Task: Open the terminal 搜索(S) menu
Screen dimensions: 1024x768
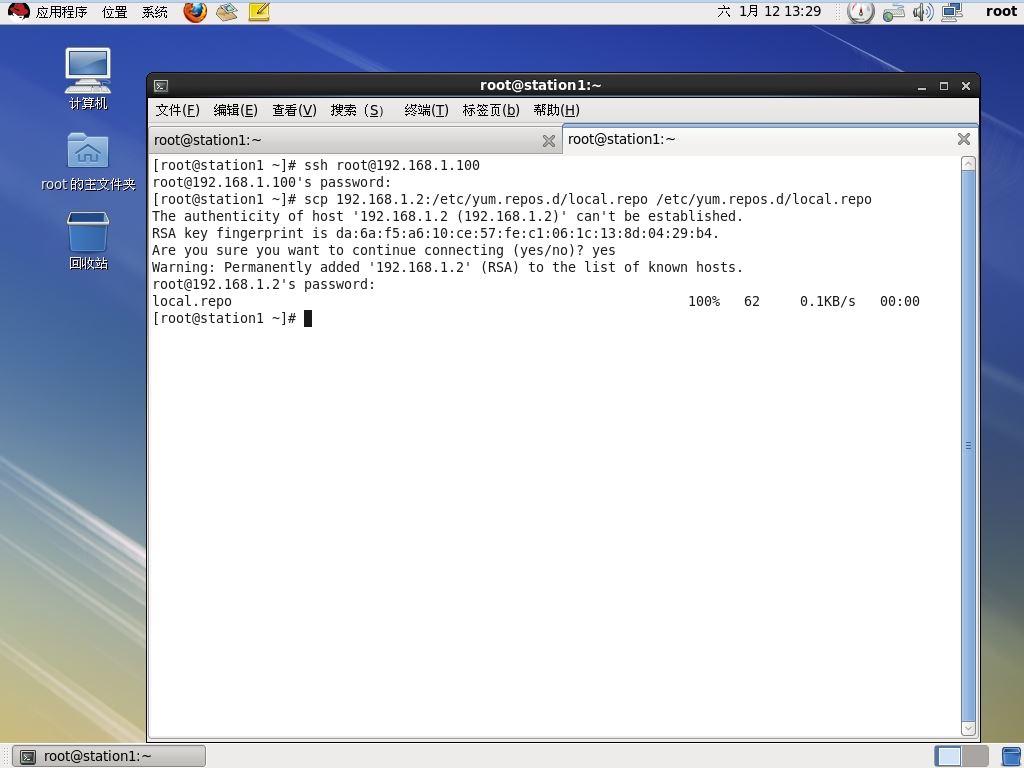Action: pos(357,110)
